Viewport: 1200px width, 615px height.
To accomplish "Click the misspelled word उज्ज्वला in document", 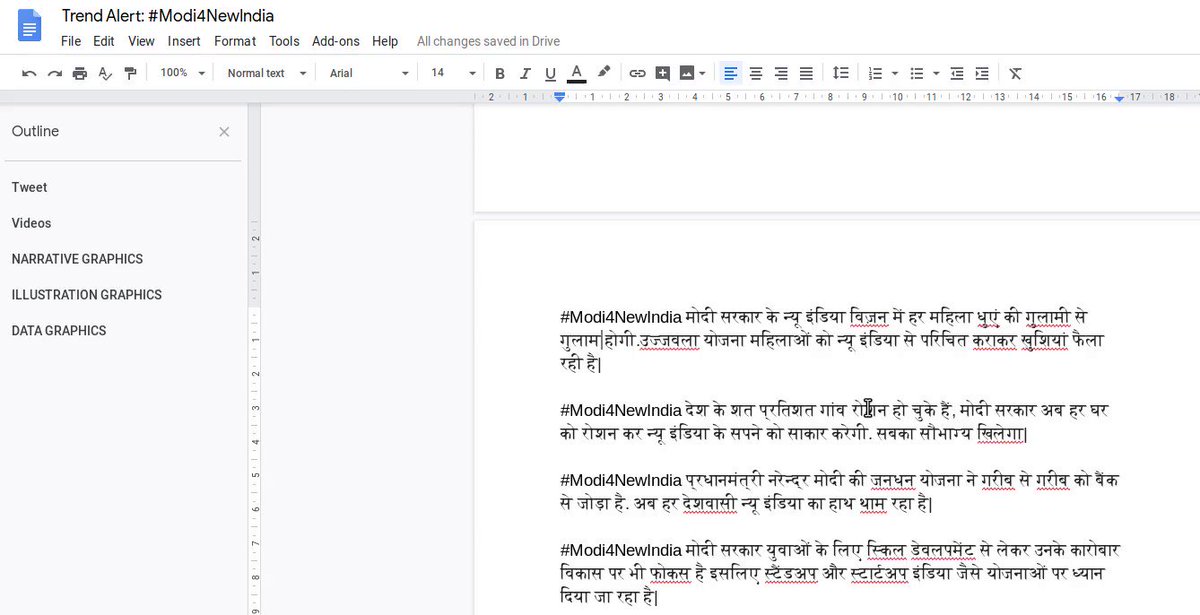I will click(669, 341).
